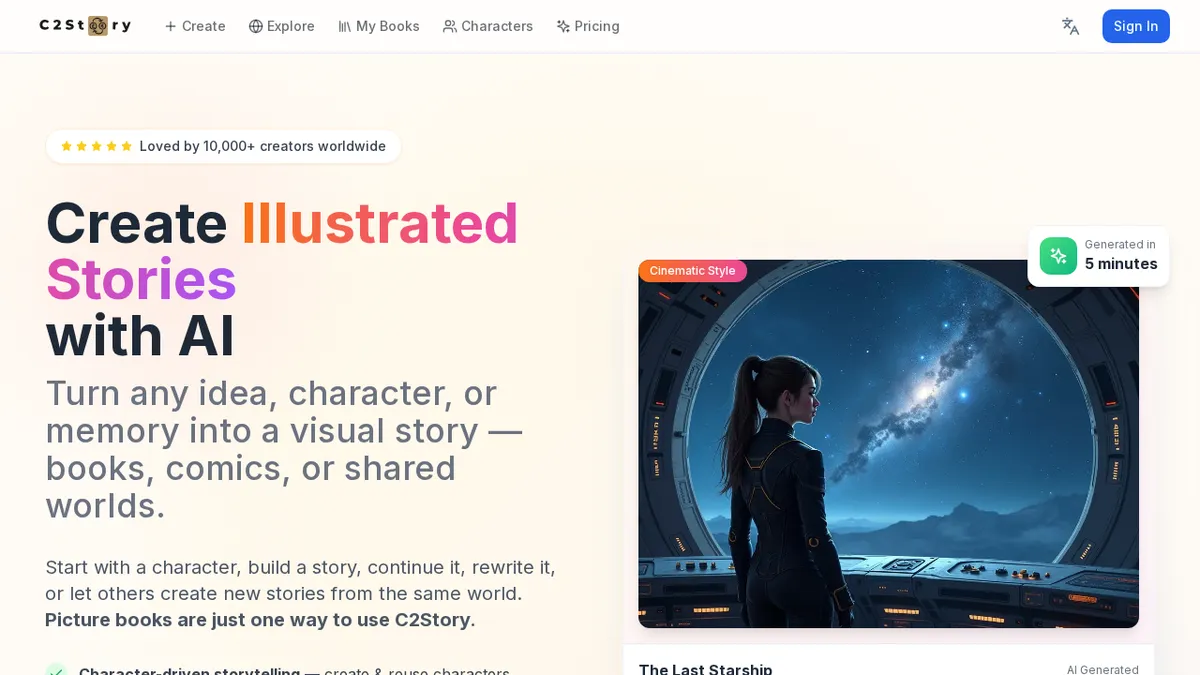
Task: Select My Books from the navigation bar
Action: 388,26
